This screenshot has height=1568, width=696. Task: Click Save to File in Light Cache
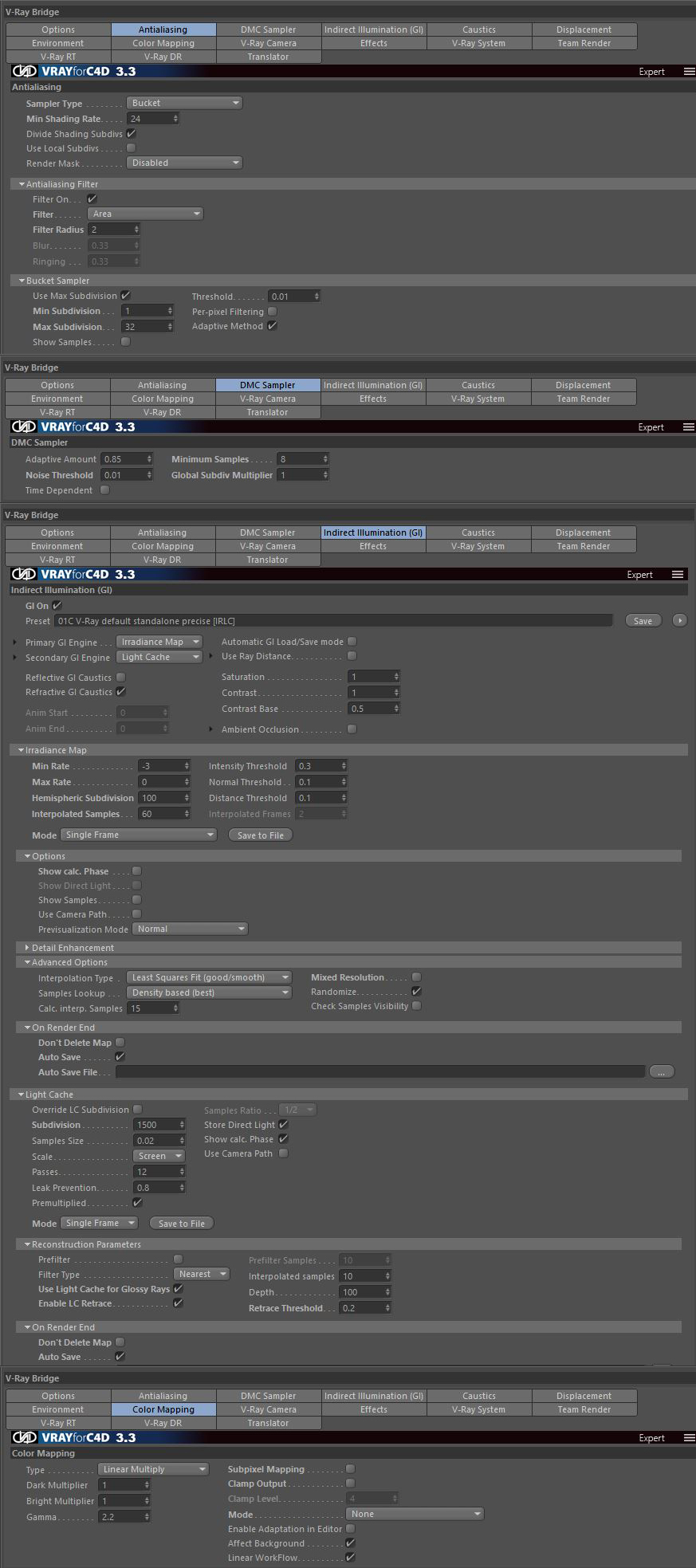tap(182, 1223)
